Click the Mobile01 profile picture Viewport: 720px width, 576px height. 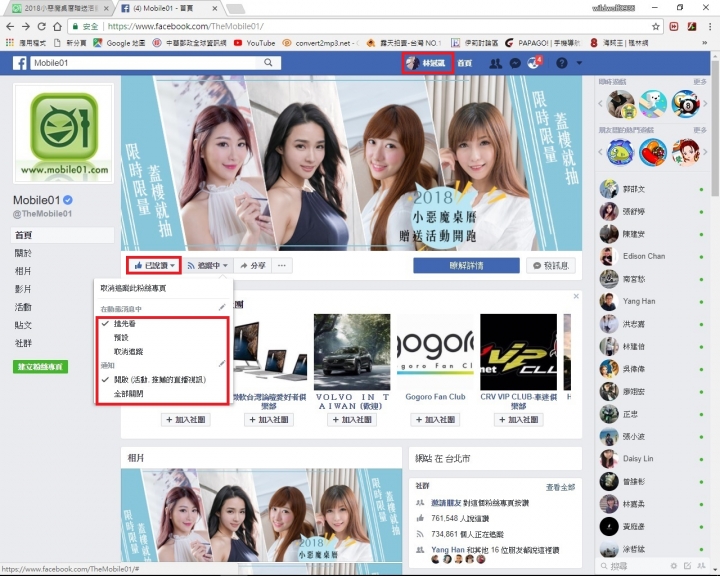point(63,134)
